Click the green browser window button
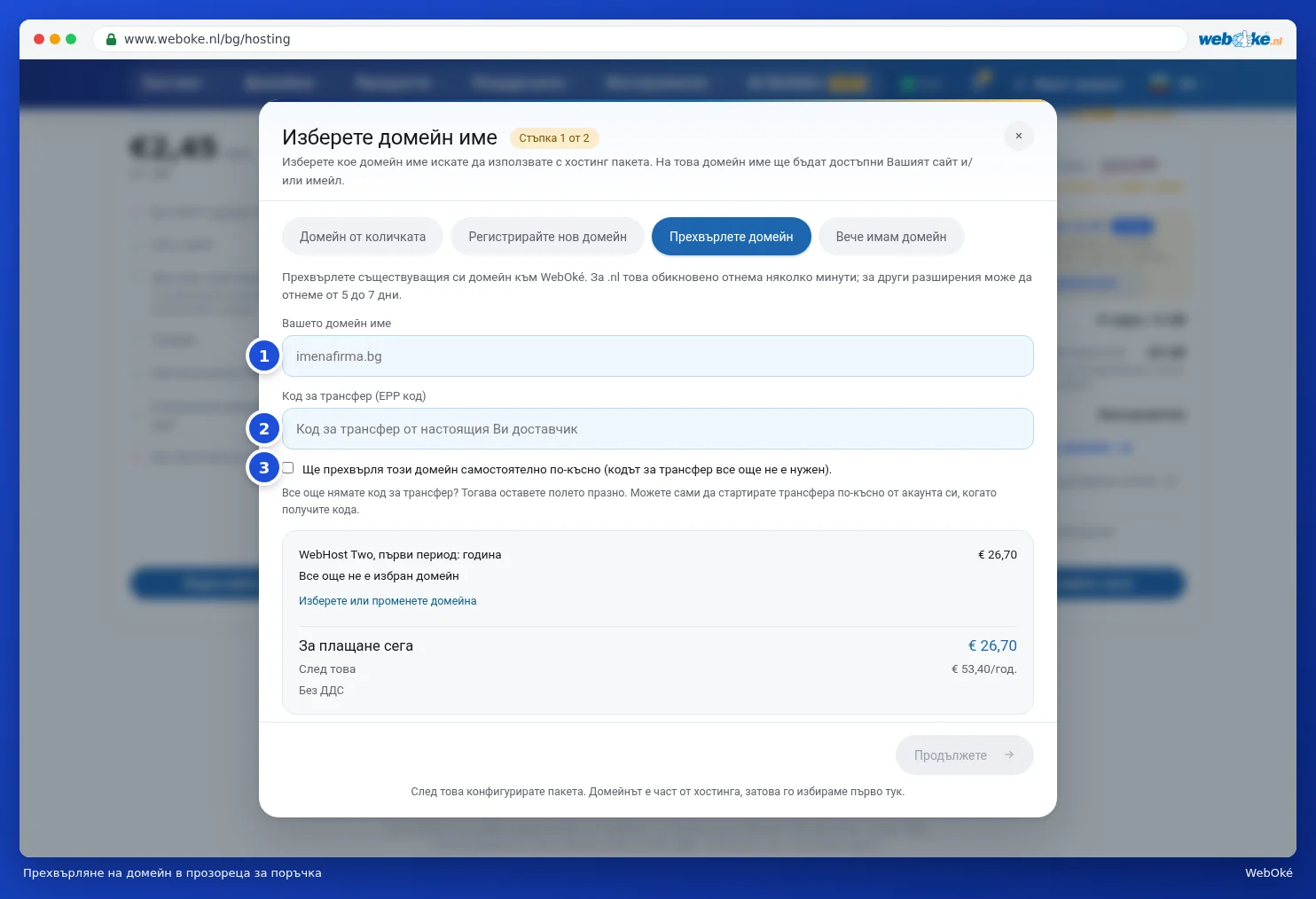Viewport: 1316px width, 899px height. 71,39
